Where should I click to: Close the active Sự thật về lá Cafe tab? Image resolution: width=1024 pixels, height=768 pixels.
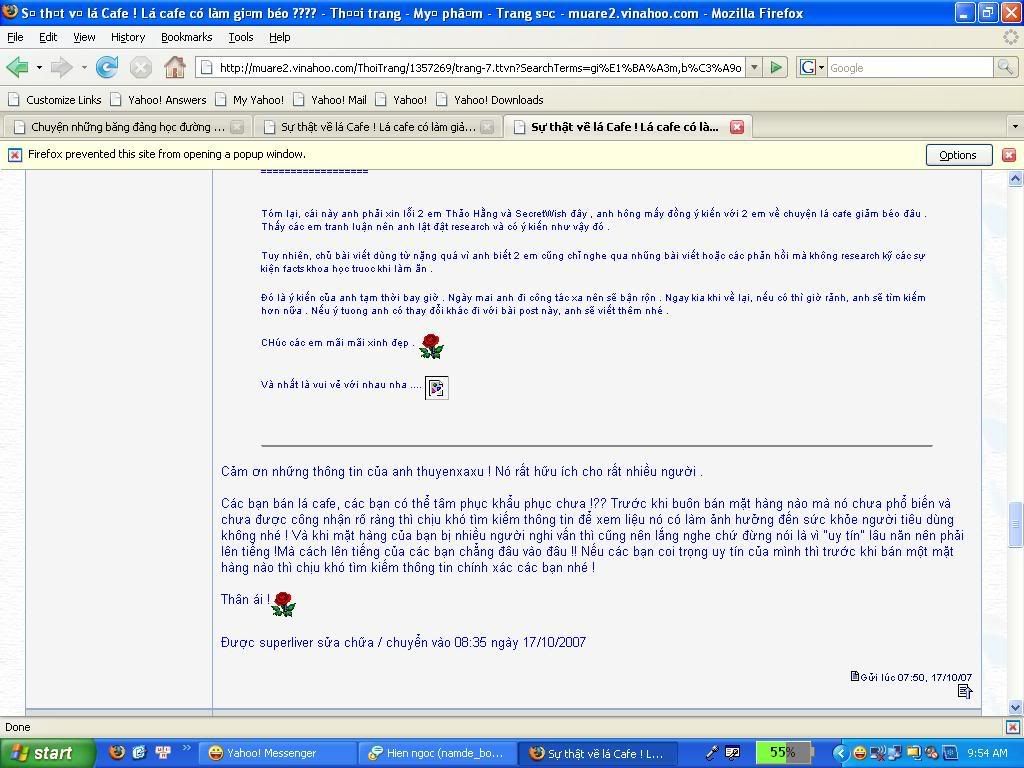click(x=737, y=127)
